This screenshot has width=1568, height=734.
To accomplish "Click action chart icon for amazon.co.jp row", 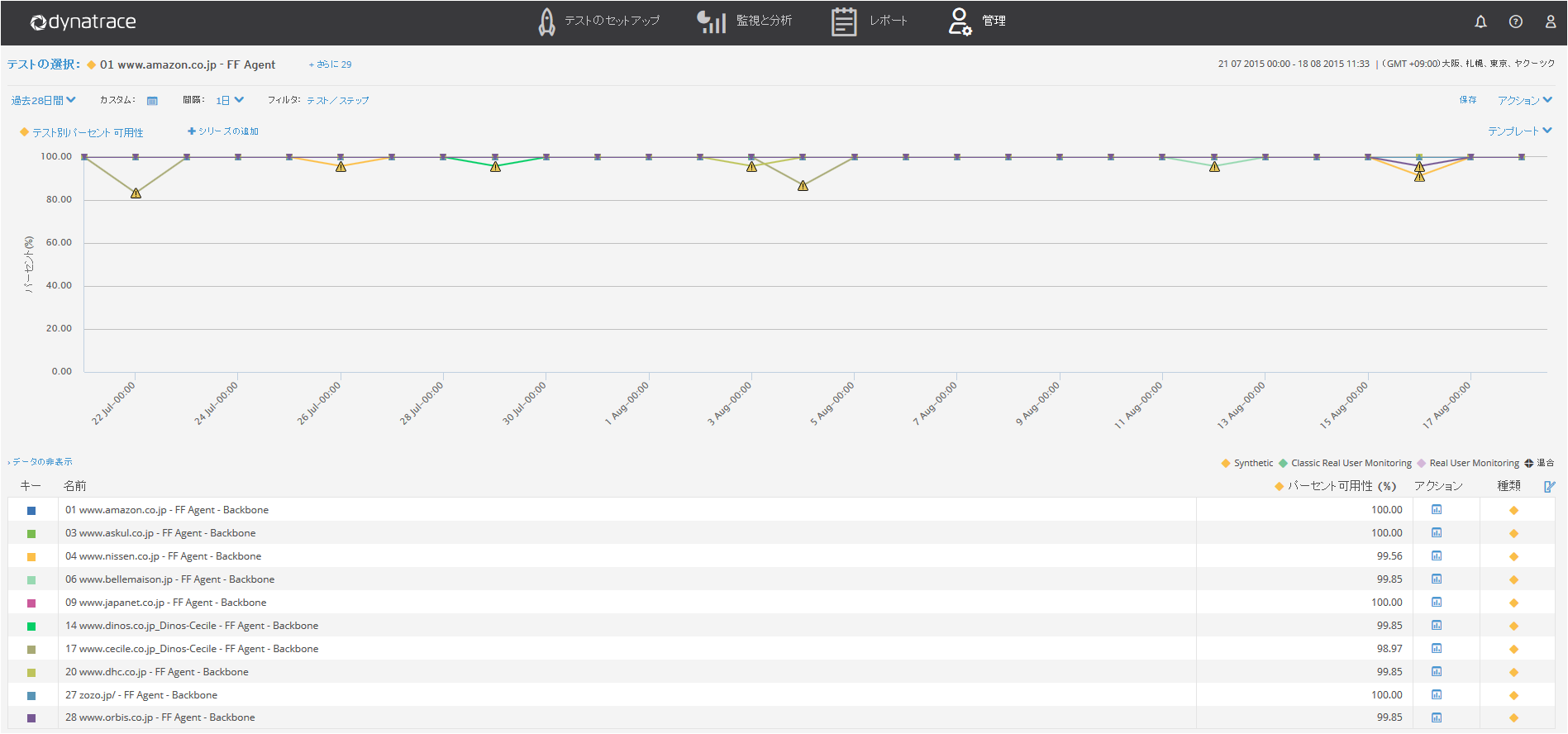I will (x=1437, y=510).
